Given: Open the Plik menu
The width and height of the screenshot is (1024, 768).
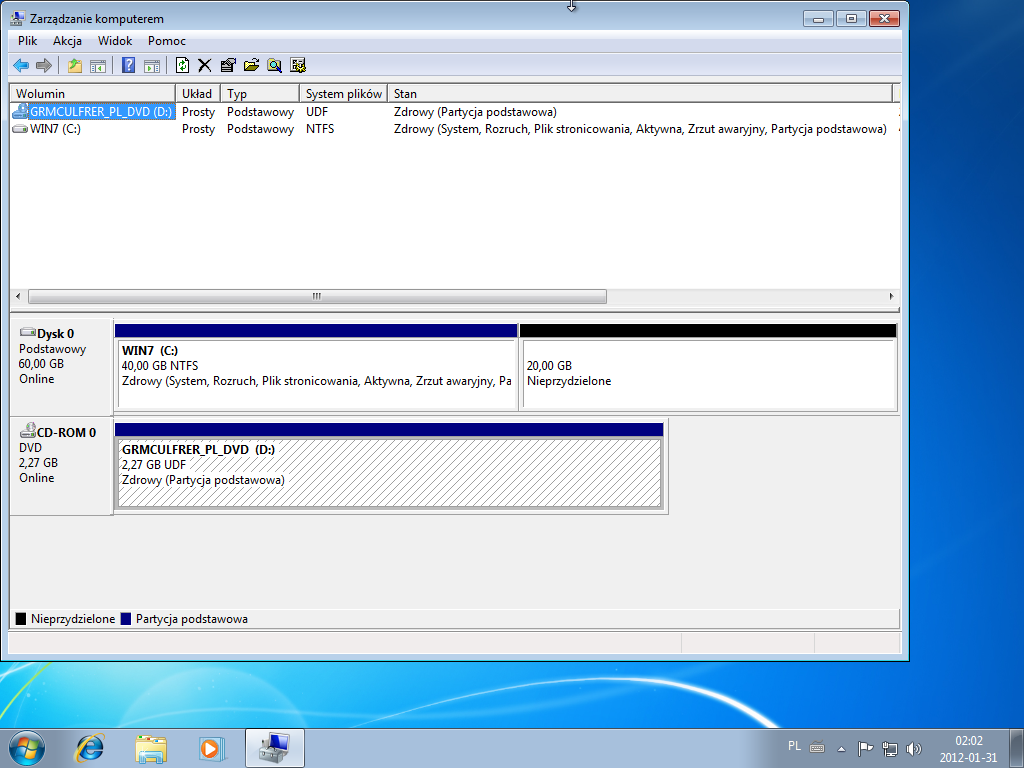Looking at the screenshot, I should [27, 40].
